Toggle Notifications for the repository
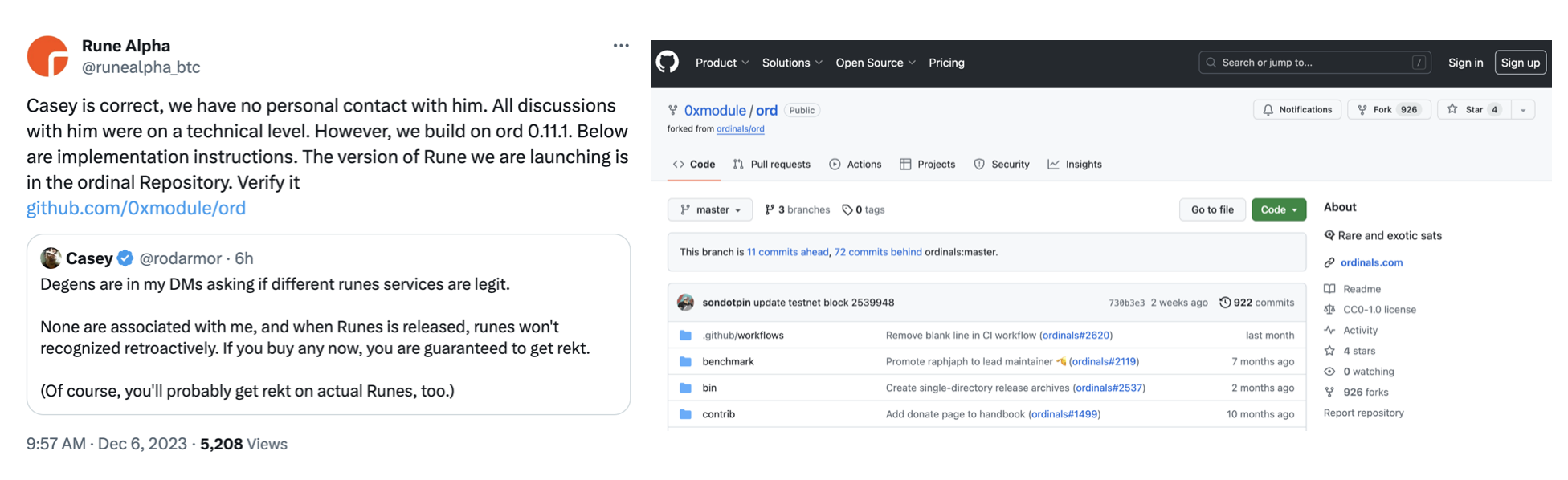This screenshot has width=1568, height=480. pyautogui.click(x=1296, y=110)
